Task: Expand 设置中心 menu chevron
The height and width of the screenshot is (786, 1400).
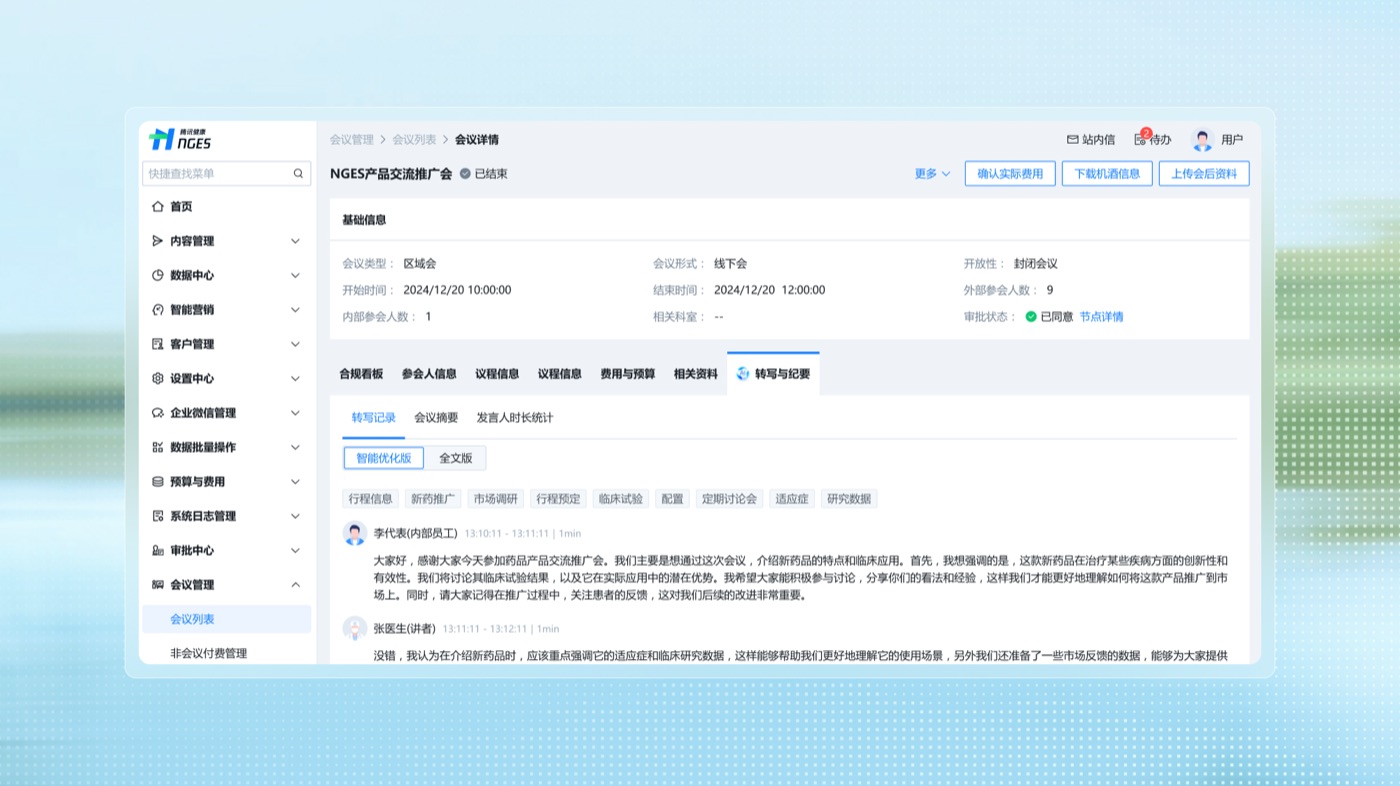Action: [x=295, y=378]
